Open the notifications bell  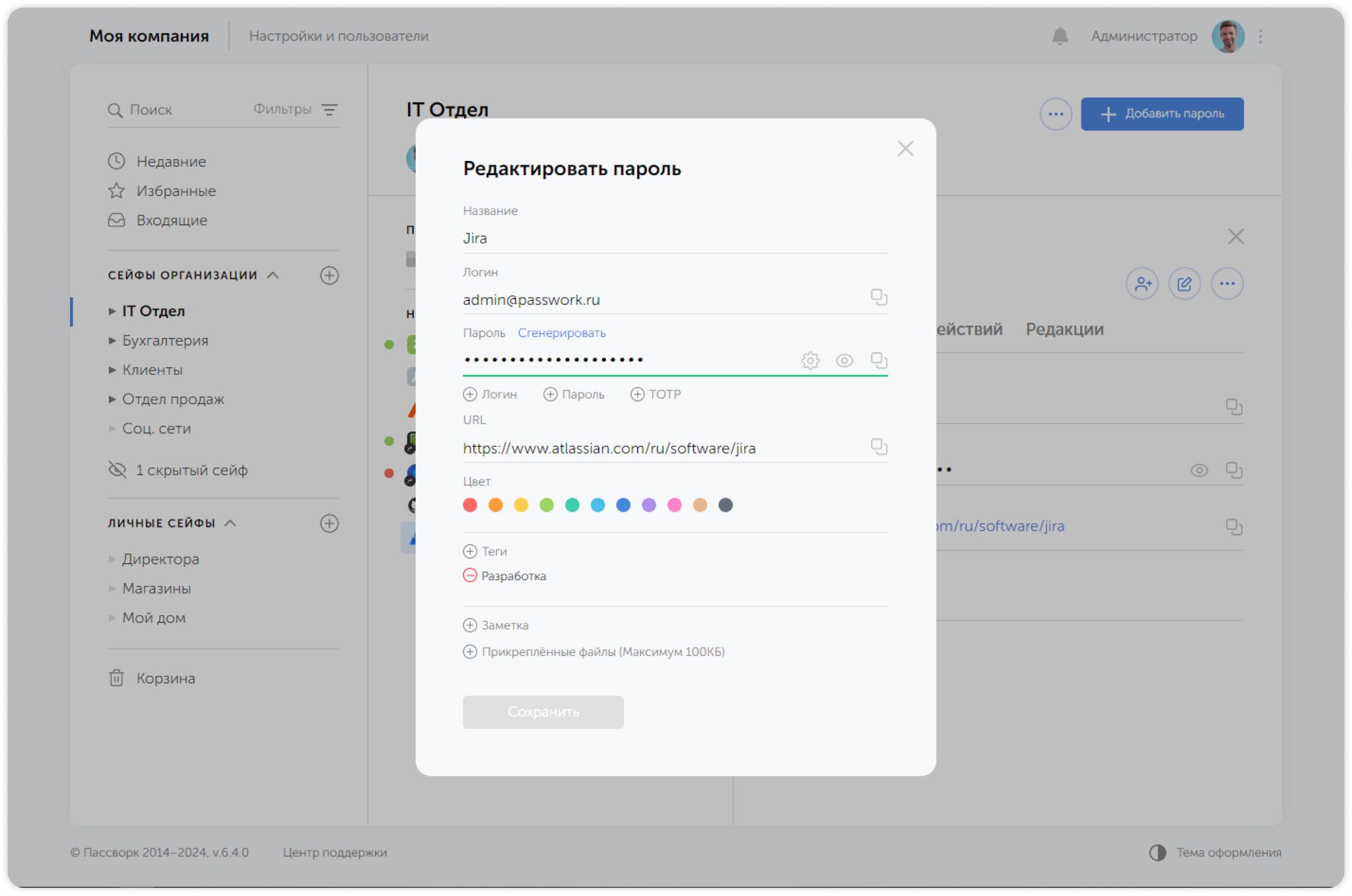pos(1060,36)
